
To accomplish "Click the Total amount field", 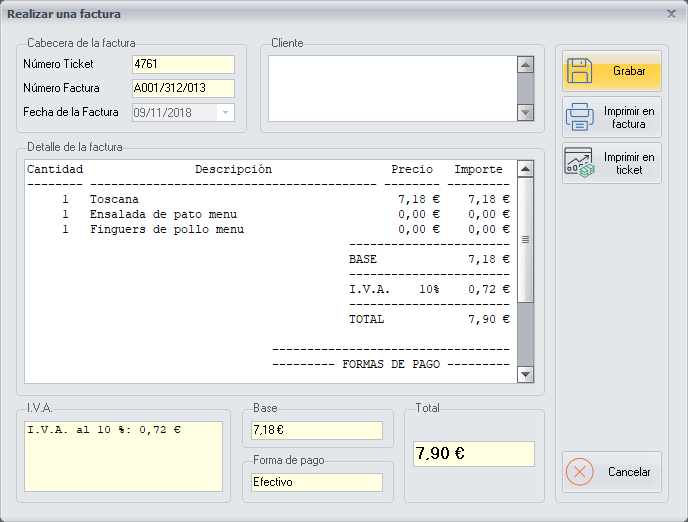I will click(474, 454).
